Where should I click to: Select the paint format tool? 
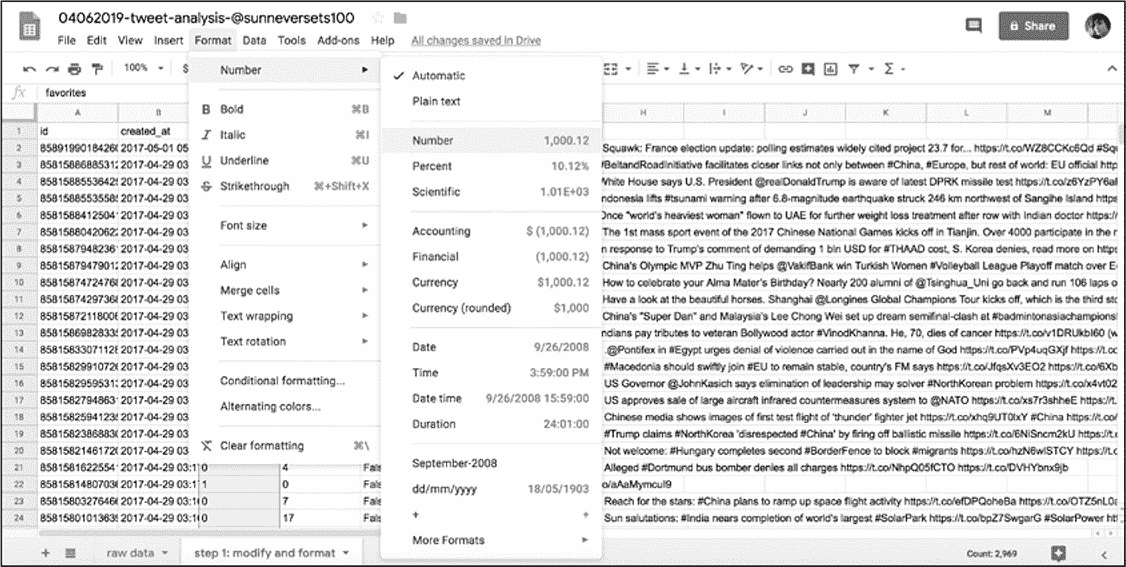(97, 69)
